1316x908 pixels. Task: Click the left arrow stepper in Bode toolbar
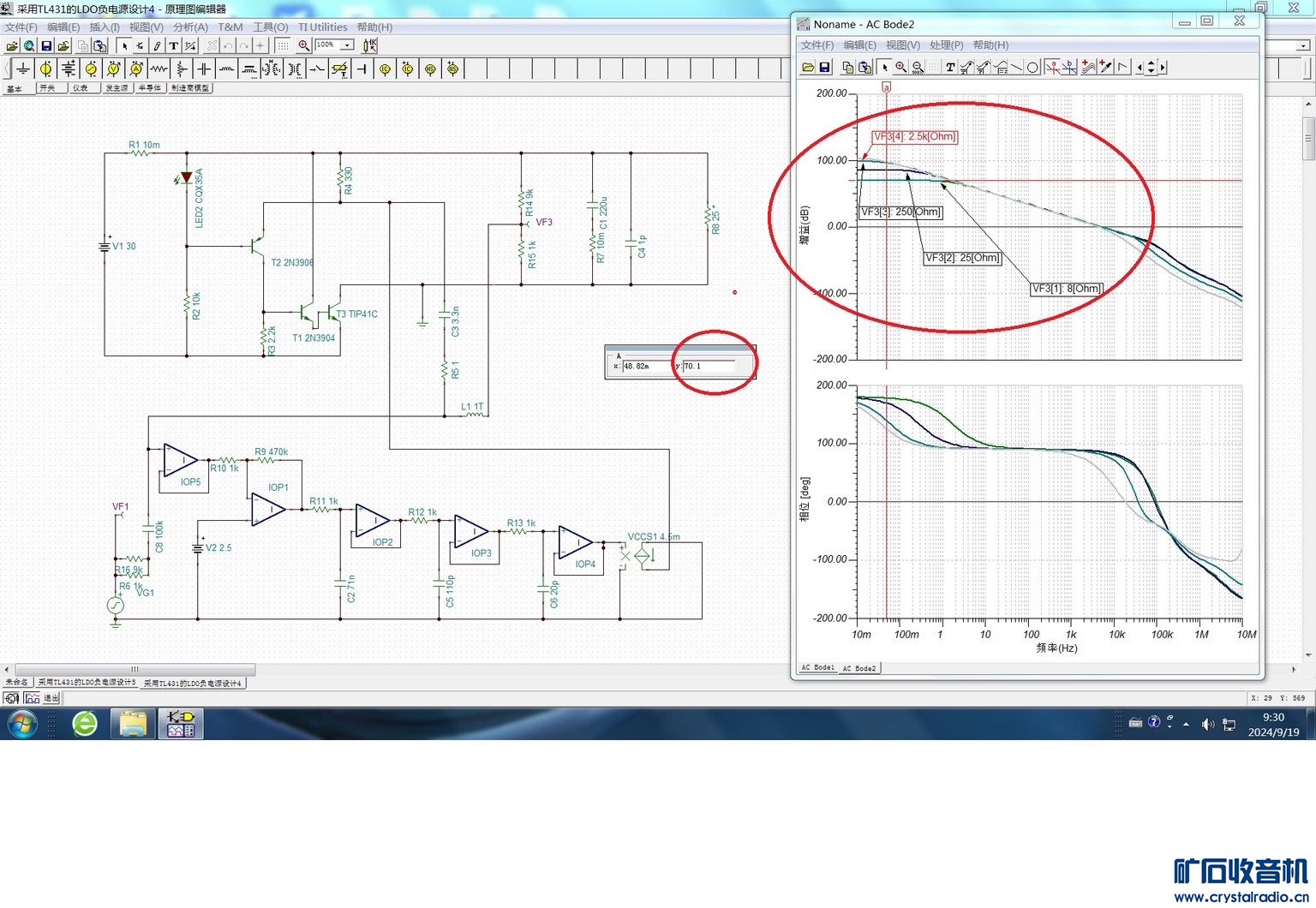tap(1140, 67)
